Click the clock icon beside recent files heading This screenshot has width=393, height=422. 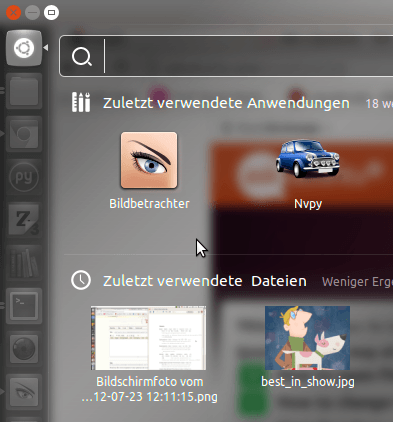[81, 280]
